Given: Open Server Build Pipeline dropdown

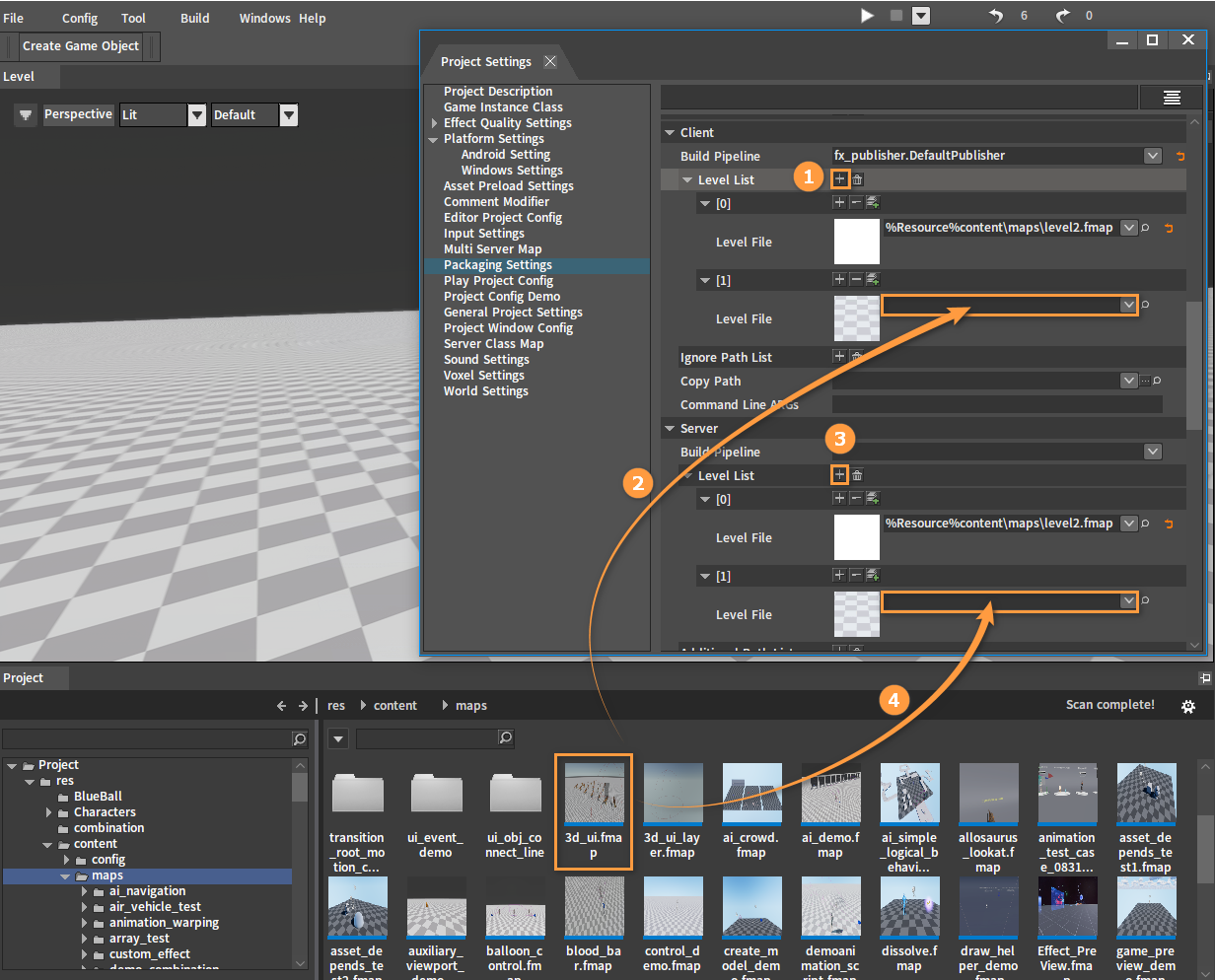Looking at the screenshot, I should 1153,452.
